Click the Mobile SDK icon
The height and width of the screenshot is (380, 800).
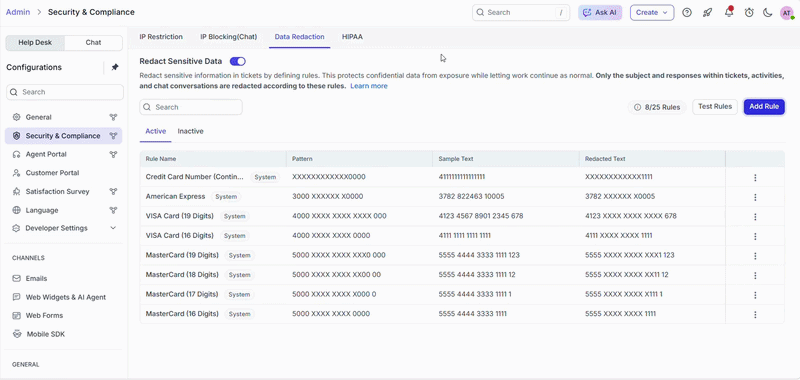pos(17,334)
